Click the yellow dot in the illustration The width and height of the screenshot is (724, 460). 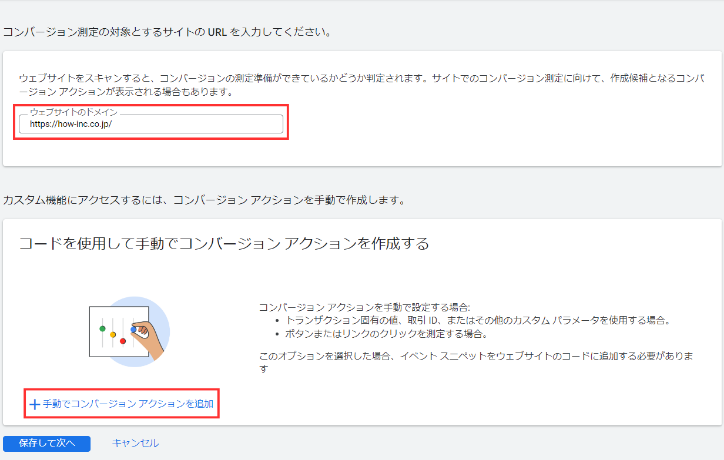[x=113, y=333]
